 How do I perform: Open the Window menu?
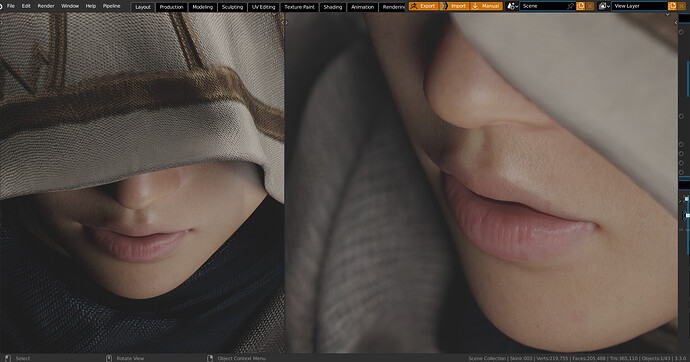(70, 6)
